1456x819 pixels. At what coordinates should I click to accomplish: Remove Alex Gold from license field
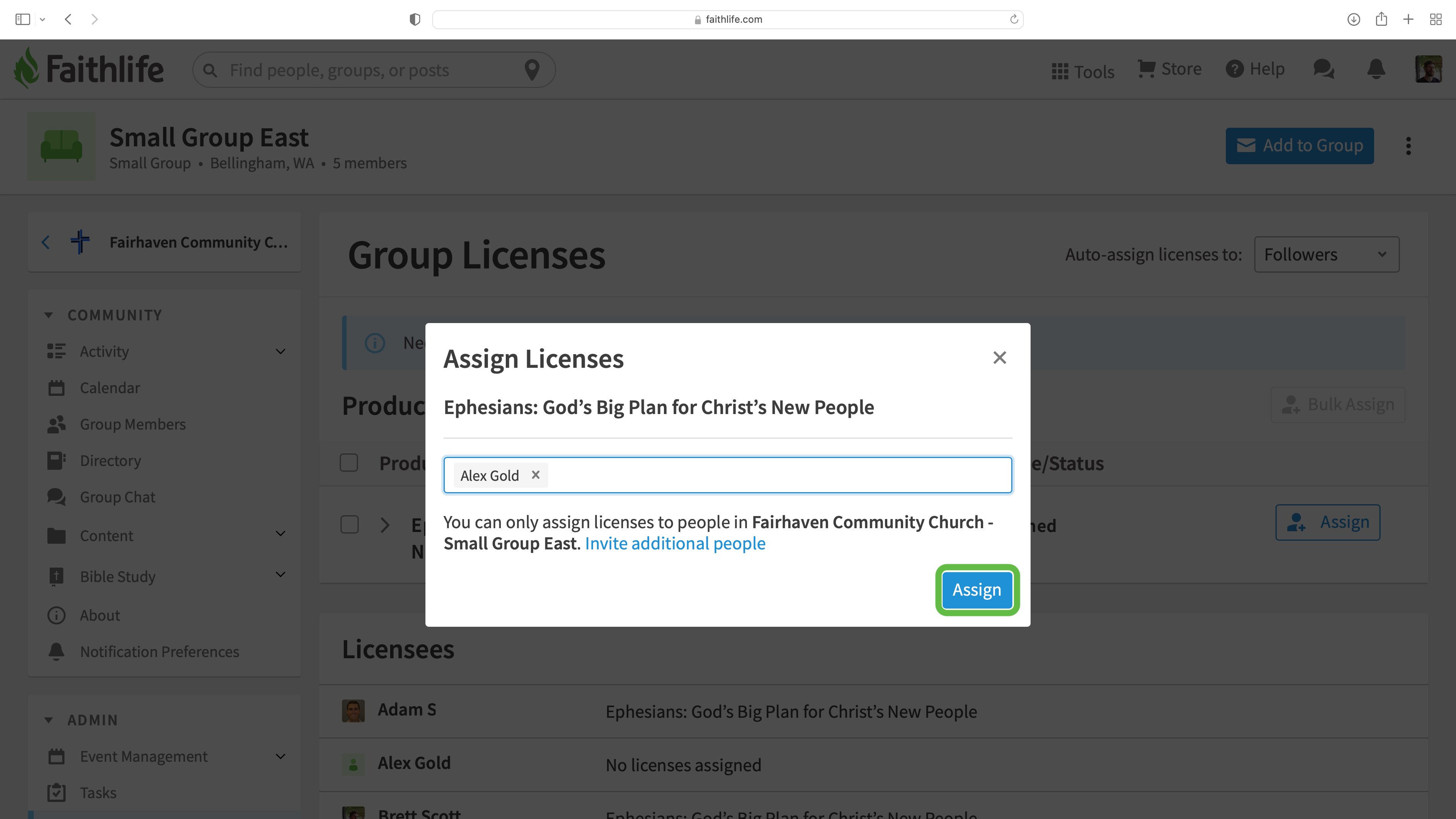[x=535, y=475]
